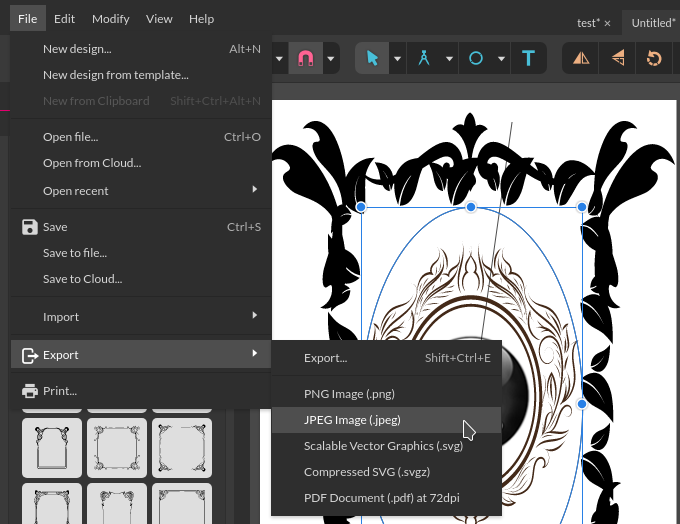The height and width of the screenshot is (524, 680).
Task: Close the test* document tab
Action: (x=608, y=23)
